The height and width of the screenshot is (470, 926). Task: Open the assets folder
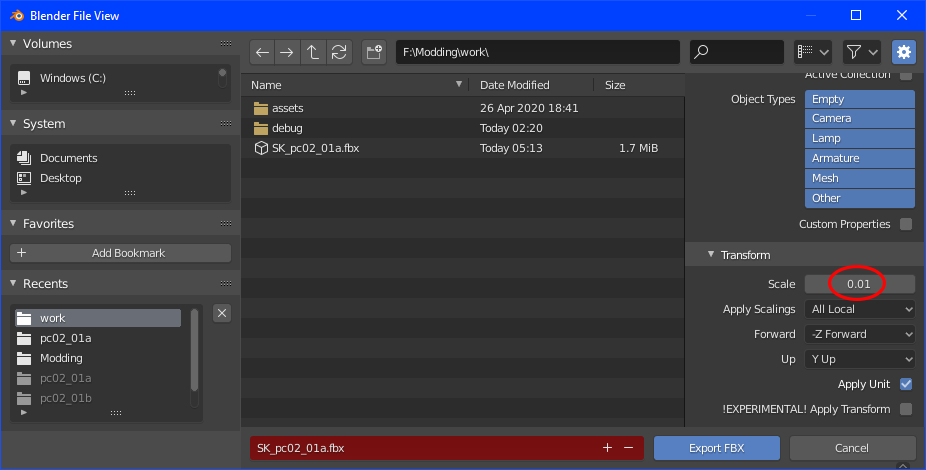pyautogui.click(x=288, y=108)
